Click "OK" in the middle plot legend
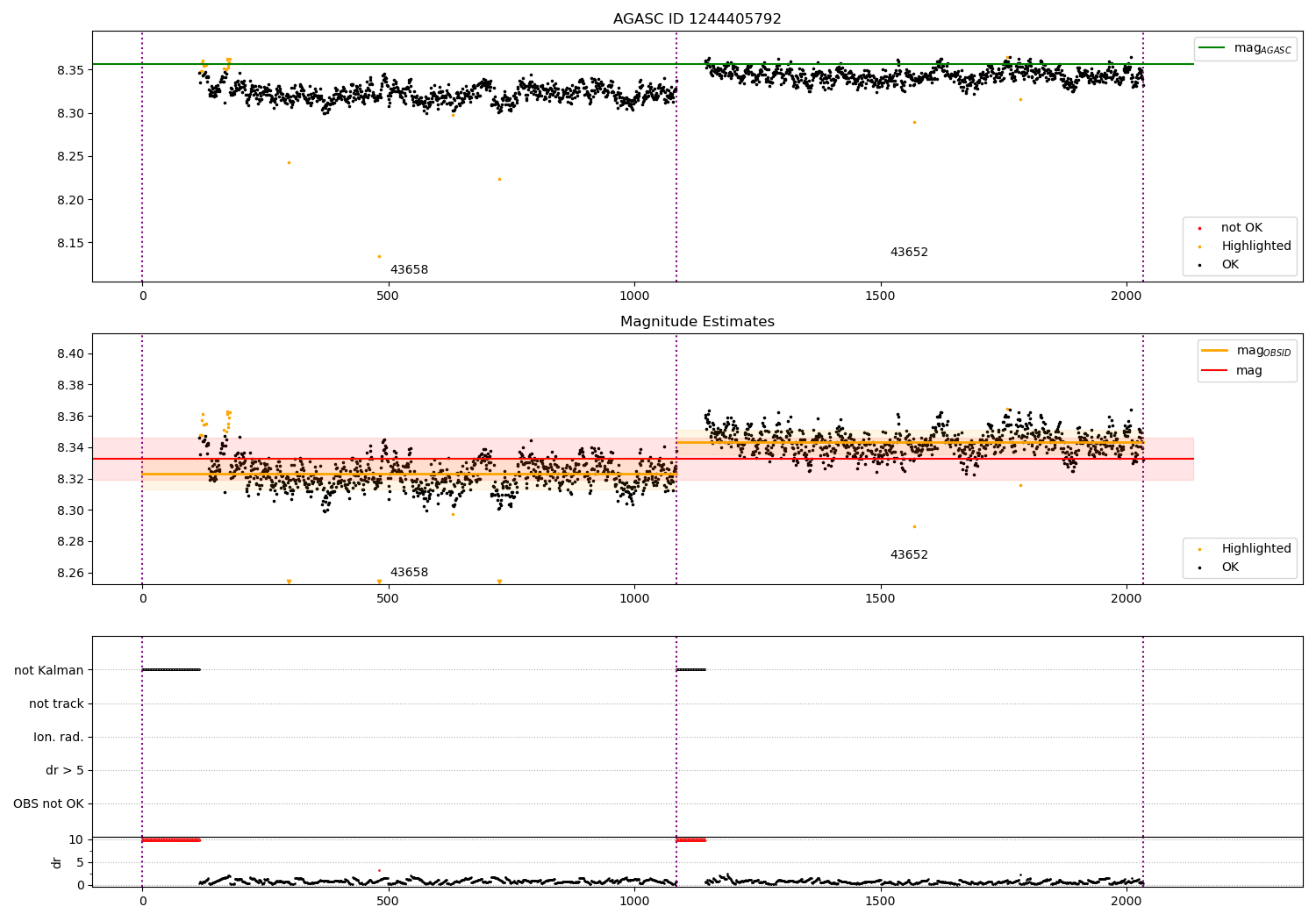The width and height of the screenshot is (1316, 921). coord(1230,567)
